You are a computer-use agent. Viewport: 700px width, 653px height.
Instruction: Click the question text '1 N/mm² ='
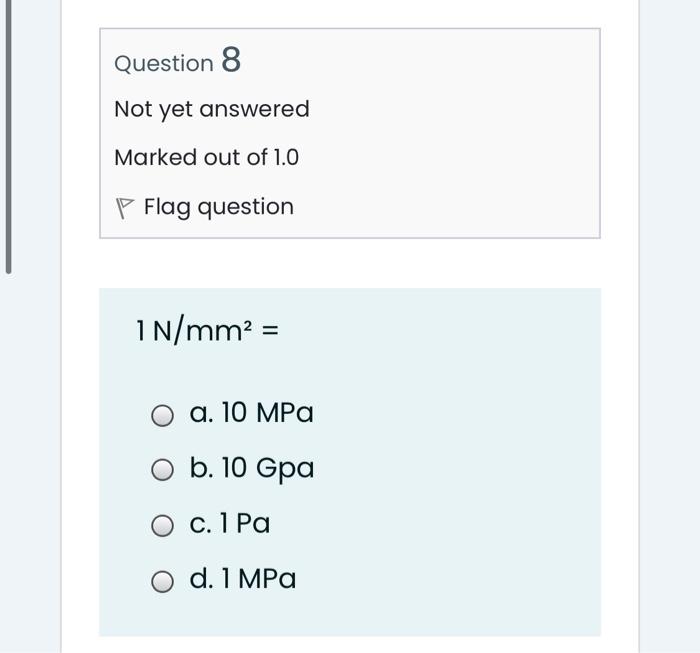click(x=208, y=330)
